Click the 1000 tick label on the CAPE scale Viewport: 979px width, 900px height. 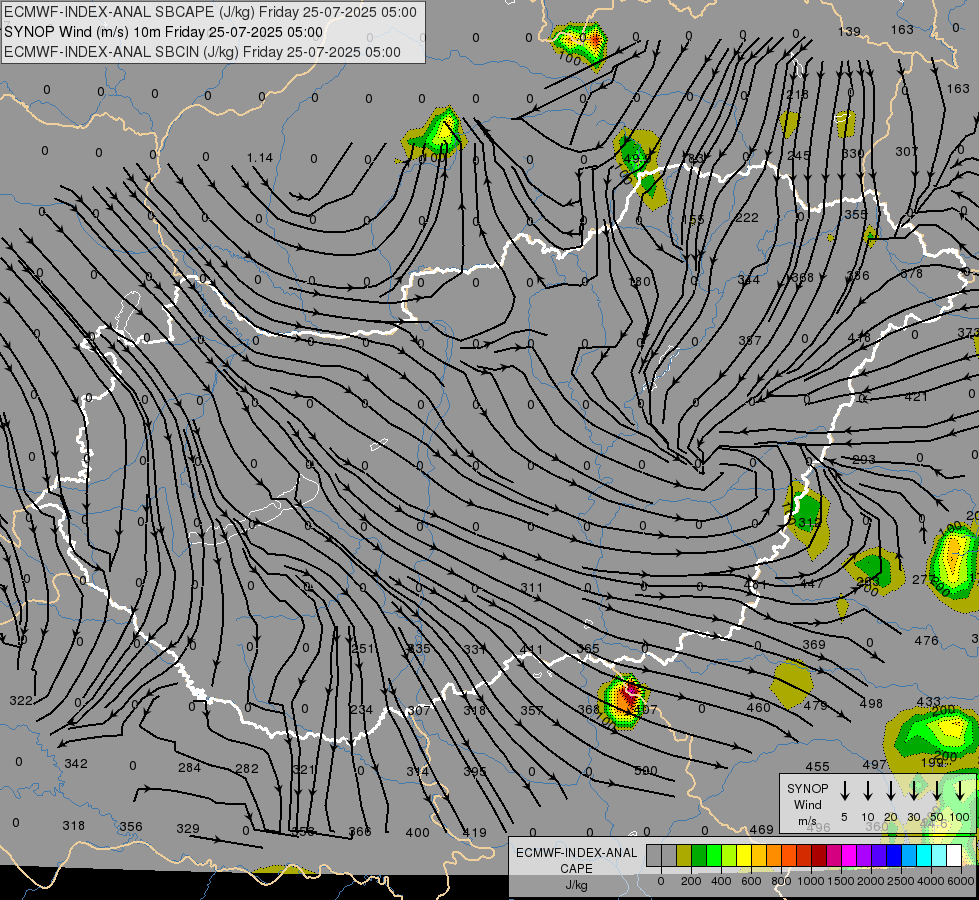tap(810, 881)
